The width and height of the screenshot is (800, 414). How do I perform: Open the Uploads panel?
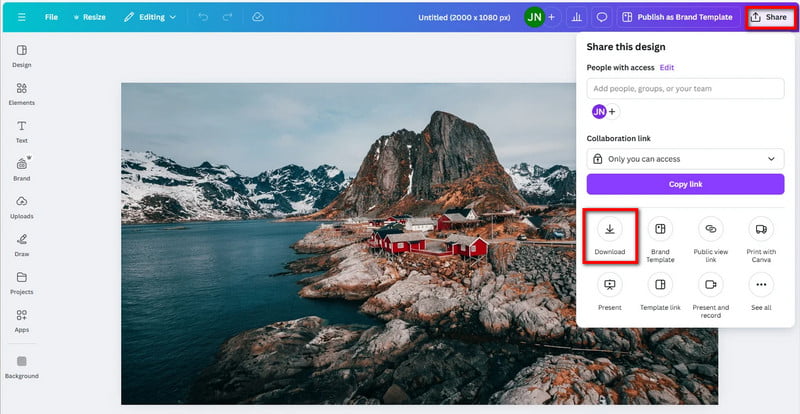[x=21, y=206]
